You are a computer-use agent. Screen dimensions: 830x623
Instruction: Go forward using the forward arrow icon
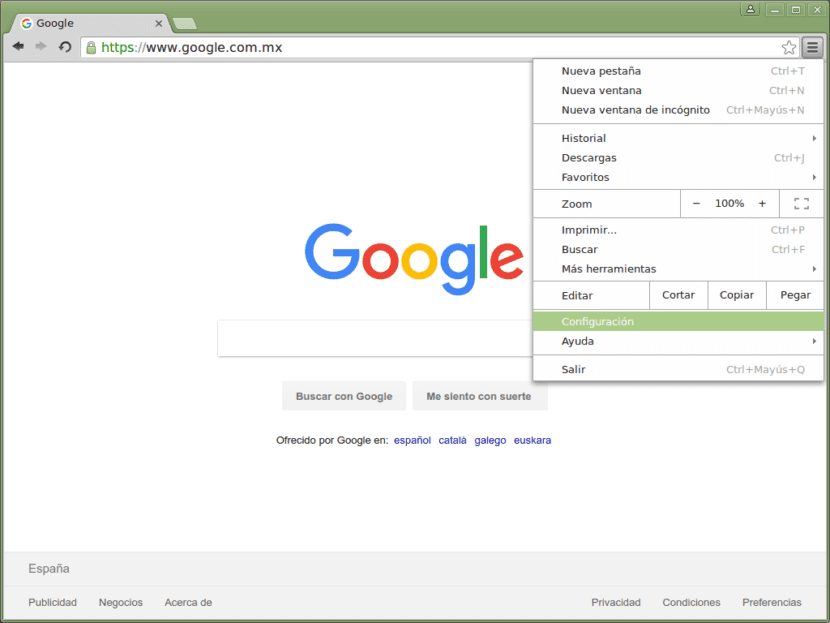[x=40, y=46]
